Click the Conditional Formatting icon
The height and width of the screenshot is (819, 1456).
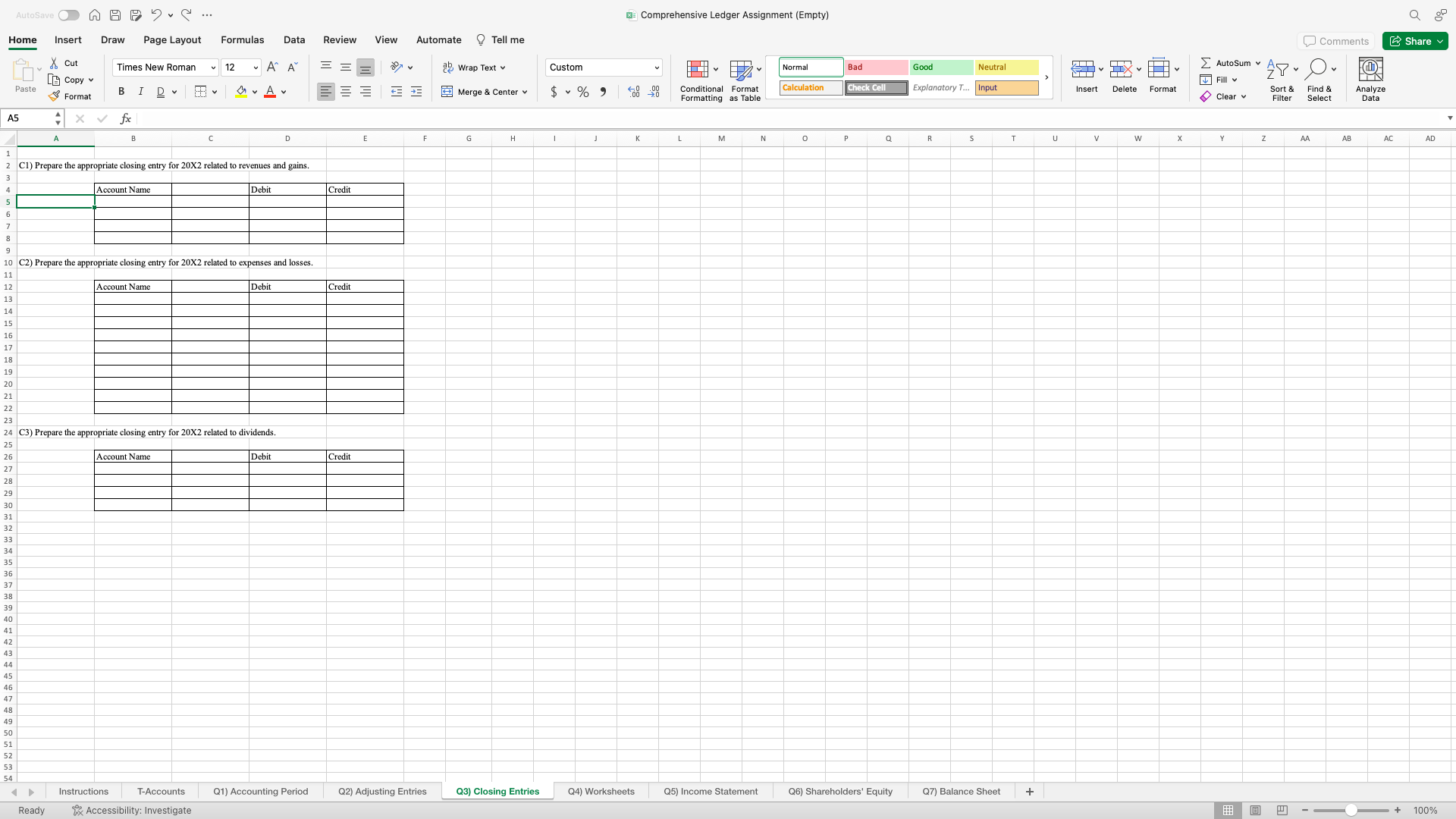coord(698,69)
